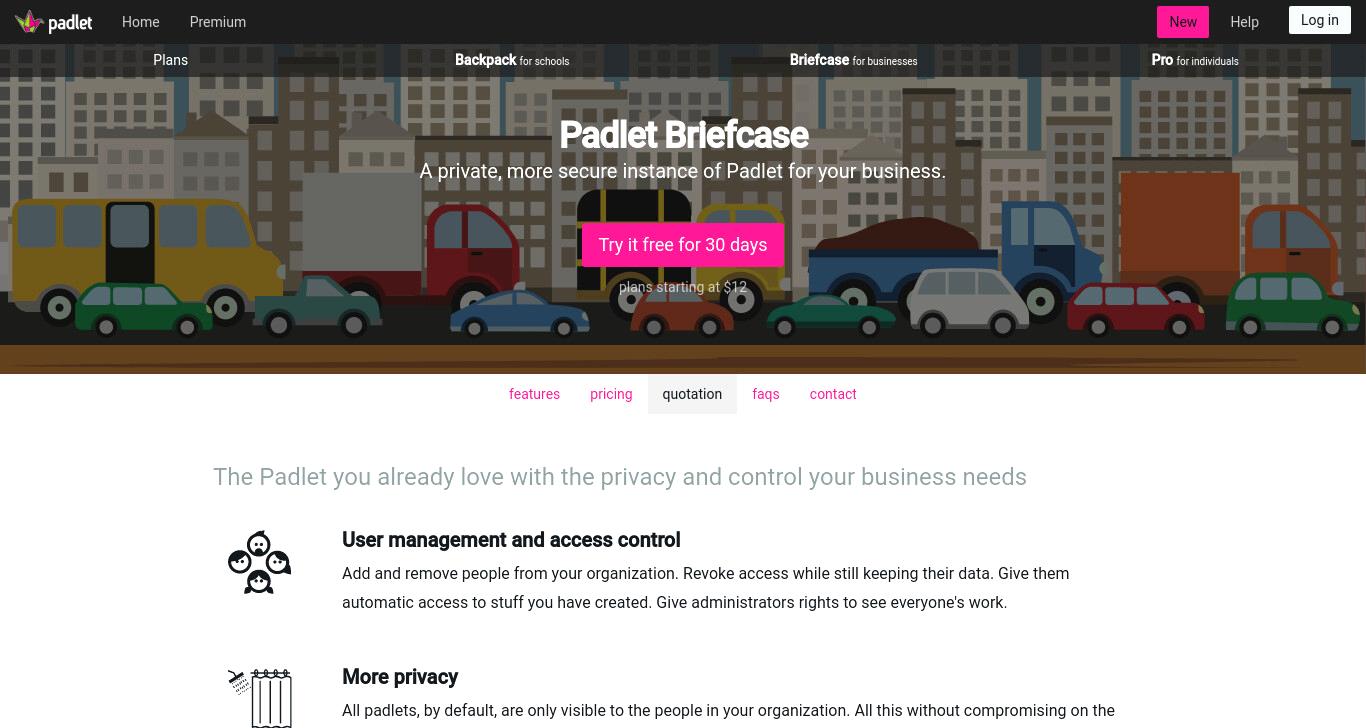Open the contact section link
The width and height of the screenshot is (1366, 728).
click(833, 394)
